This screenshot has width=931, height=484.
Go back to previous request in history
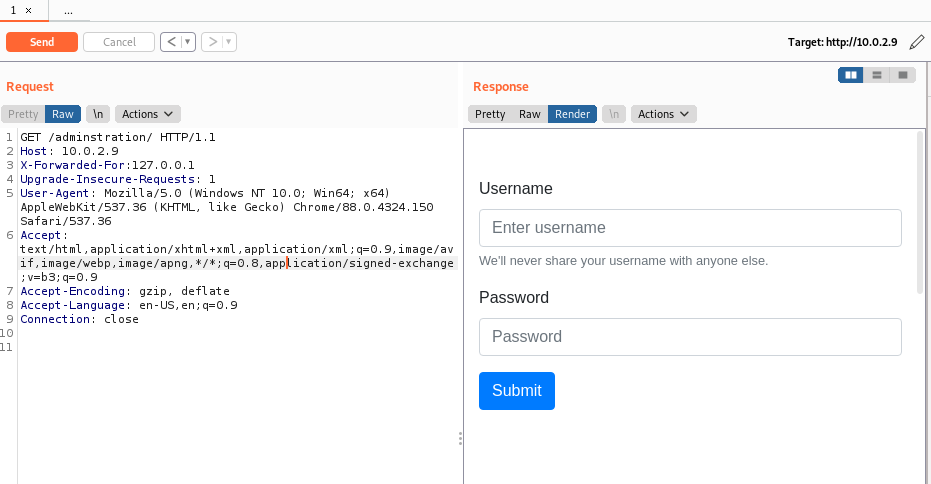click(x=171, y=42)
